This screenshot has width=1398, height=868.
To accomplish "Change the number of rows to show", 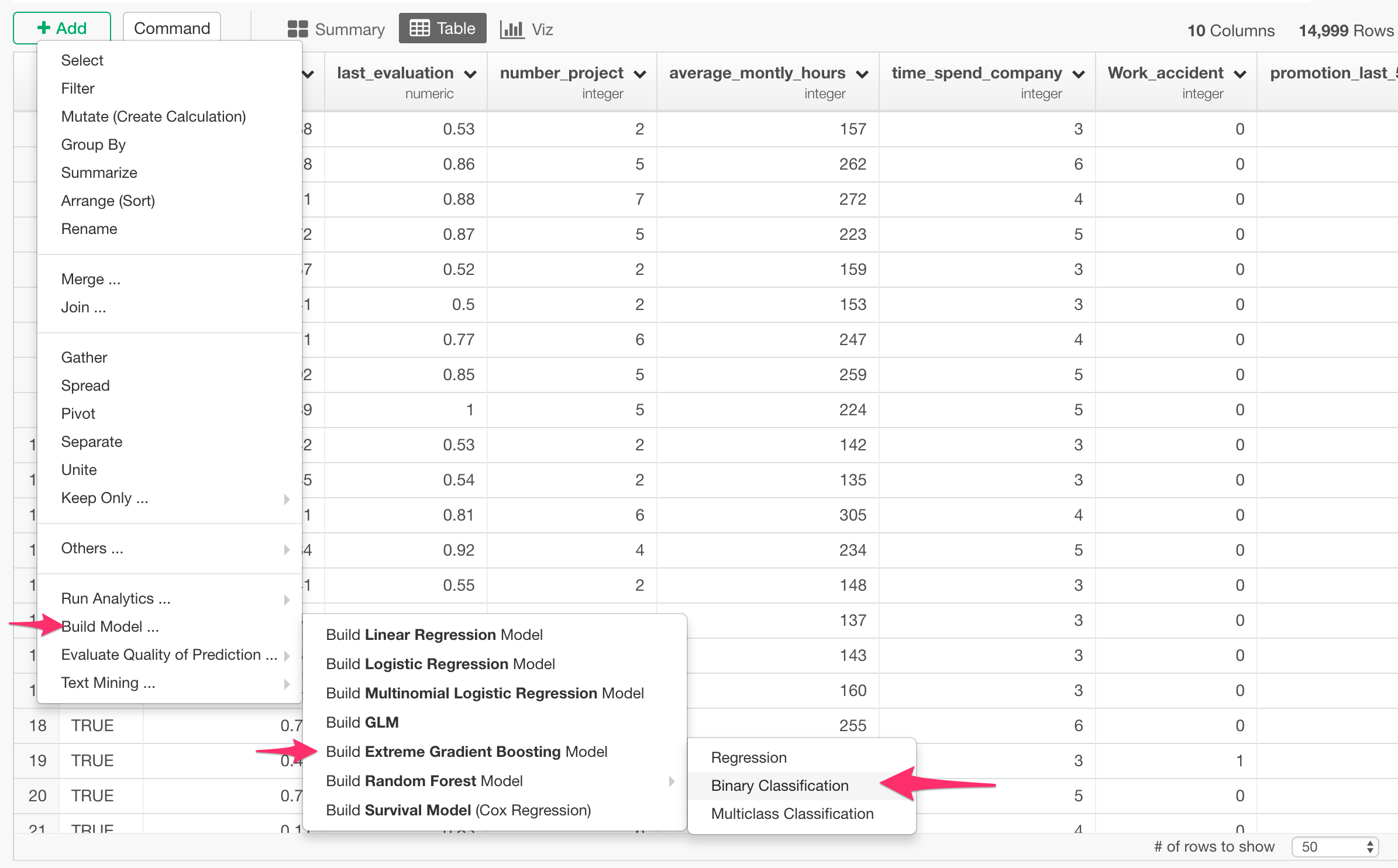I will pyautogui.click(x=1332, y=846).
